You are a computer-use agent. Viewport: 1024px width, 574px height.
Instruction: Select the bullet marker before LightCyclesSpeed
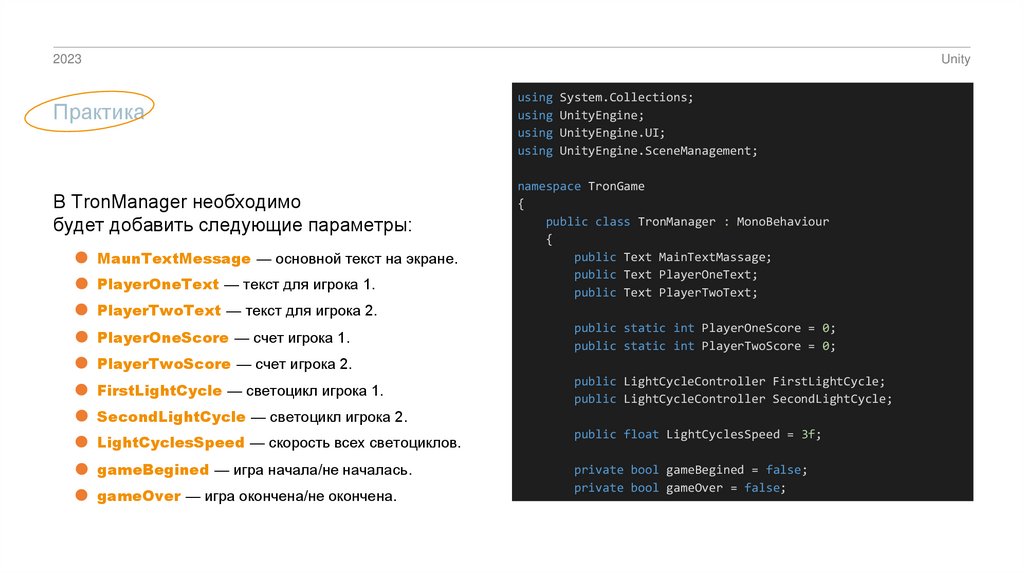84,442
